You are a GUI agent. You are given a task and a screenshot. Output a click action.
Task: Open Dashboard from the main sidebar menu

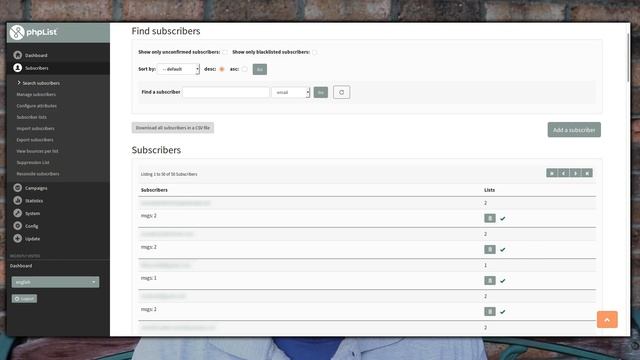pyautogui.click(x=30, y=55)
